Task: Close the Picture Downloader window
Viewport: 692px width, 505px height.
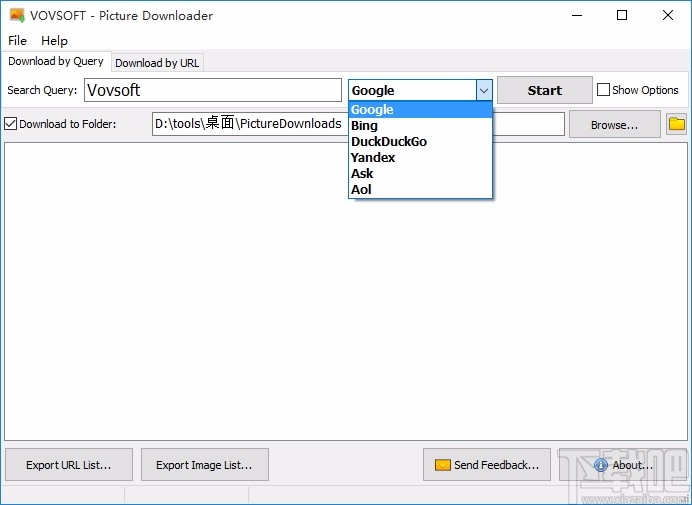Action: pos(668,15)
